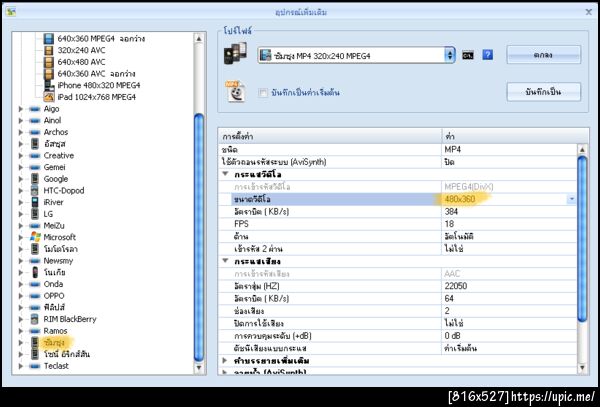This screenshot has height=407, width=600.
Task: Click the volume control value 0 dB
Action: point(453,336)
